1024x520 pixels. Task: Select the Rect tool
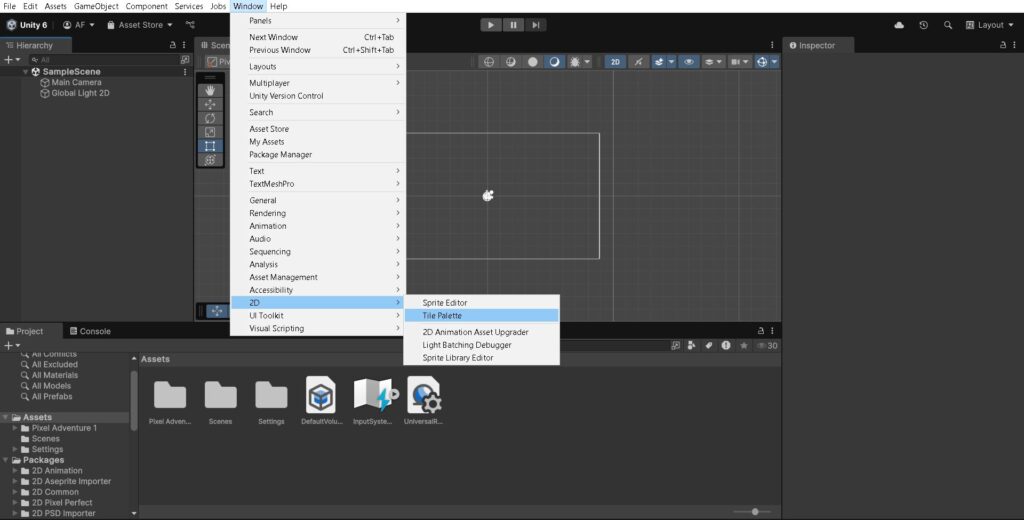[x=210, y=146]
